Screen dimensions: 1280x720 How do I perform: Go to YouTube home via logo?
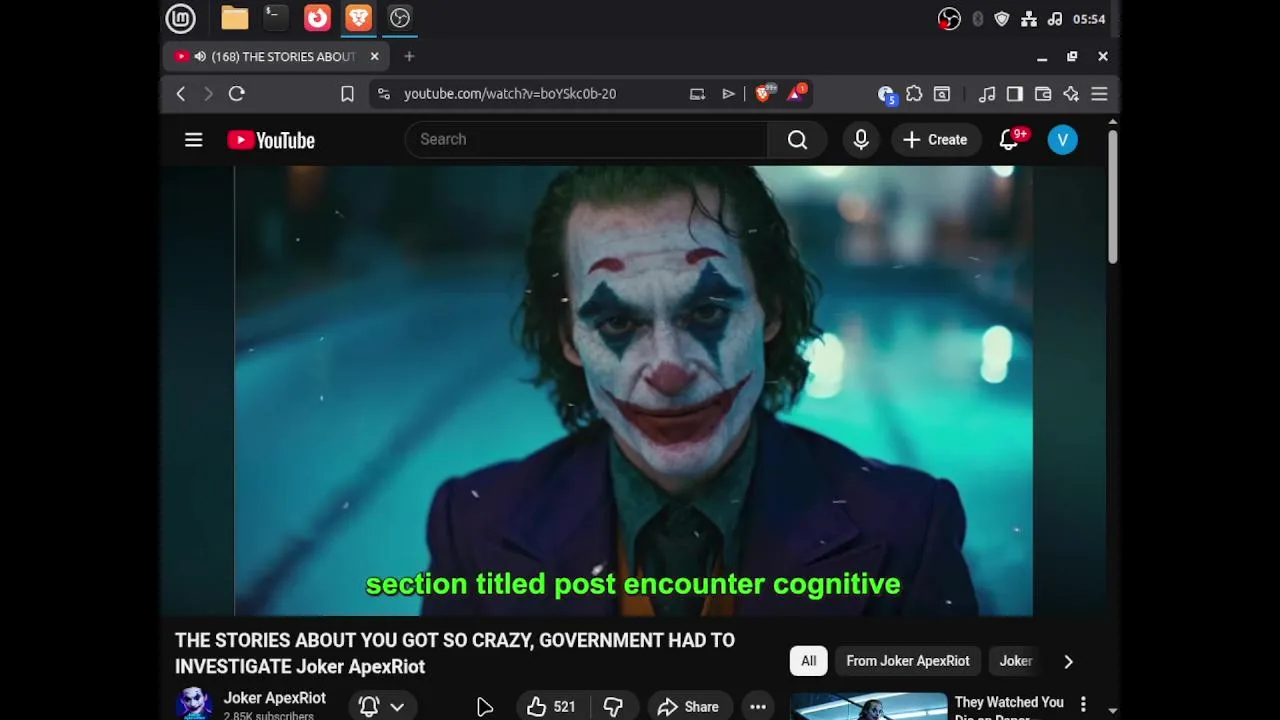point(271,140)
